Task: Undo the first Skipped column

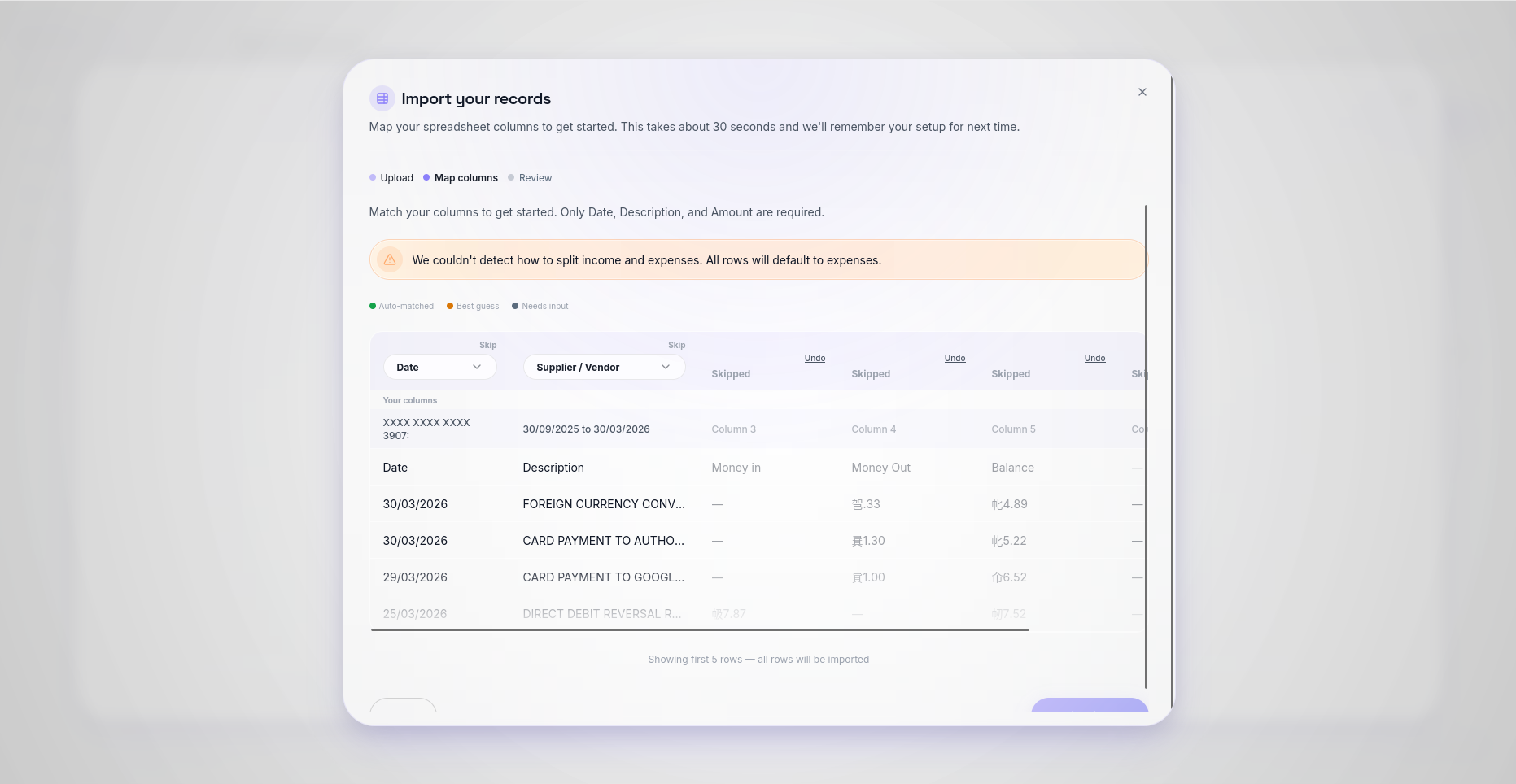Action: (x=815, y=358)
